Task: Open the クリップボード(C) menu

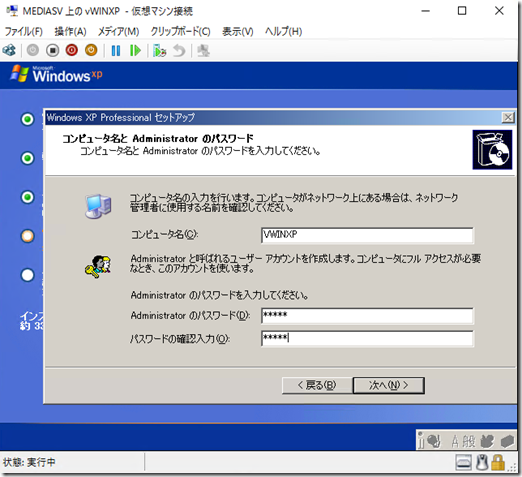Action: coord(180,32)
